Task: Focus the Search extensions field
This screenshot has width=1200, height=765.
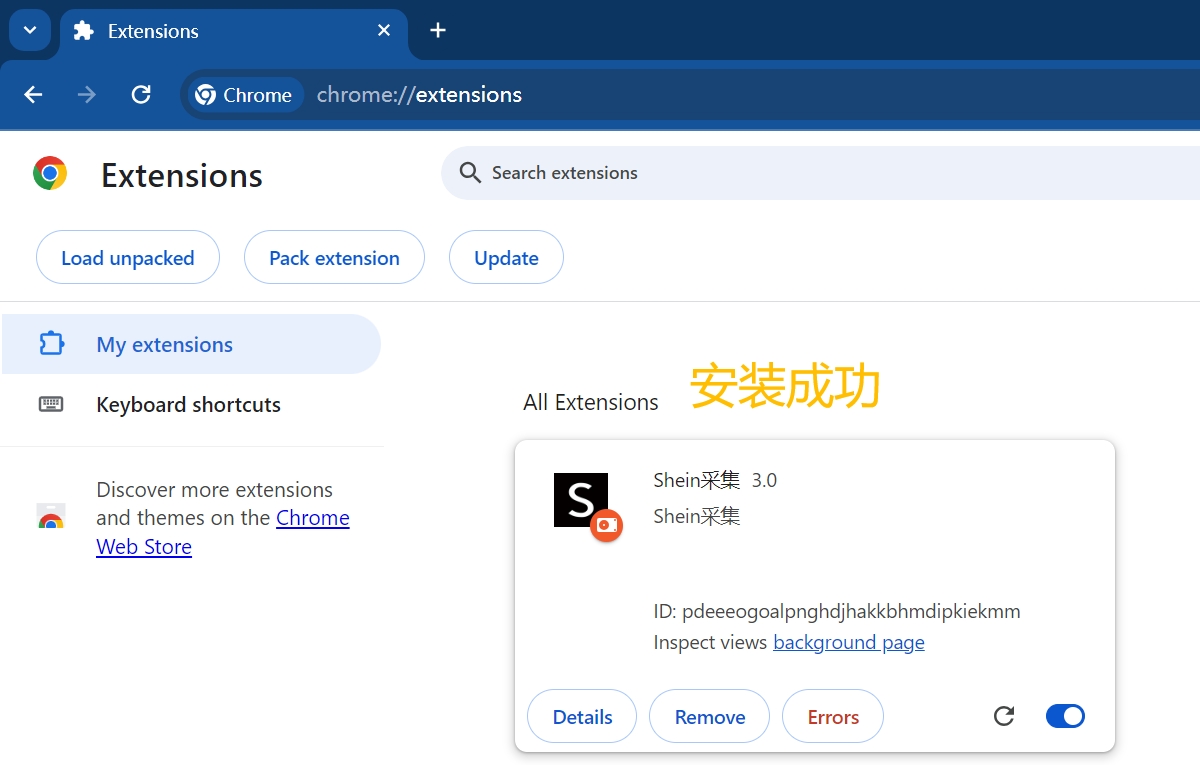Action: coord(820,173)
